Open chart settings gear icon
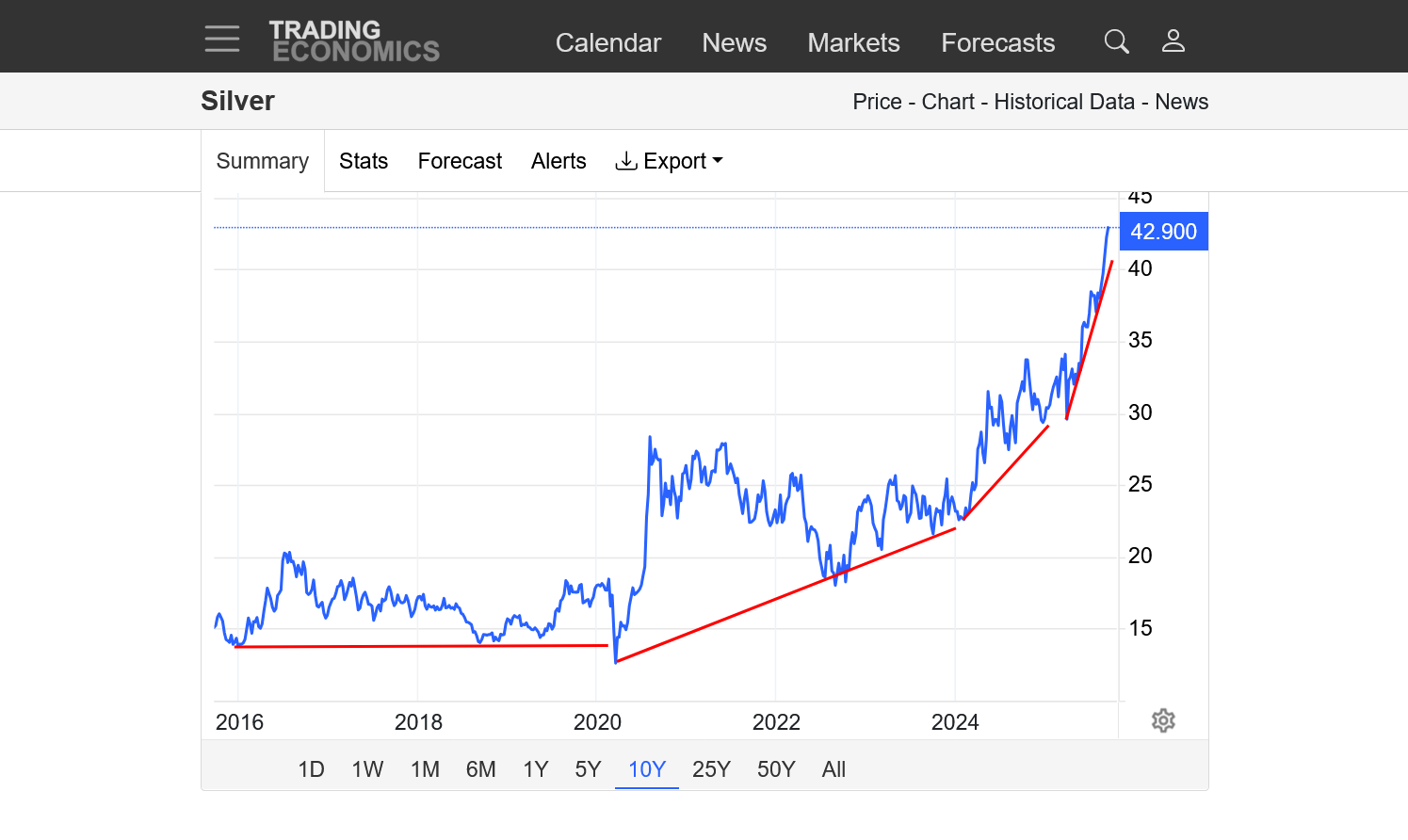The height and width of the screenshot is (840, 1408). [1163, 720]
